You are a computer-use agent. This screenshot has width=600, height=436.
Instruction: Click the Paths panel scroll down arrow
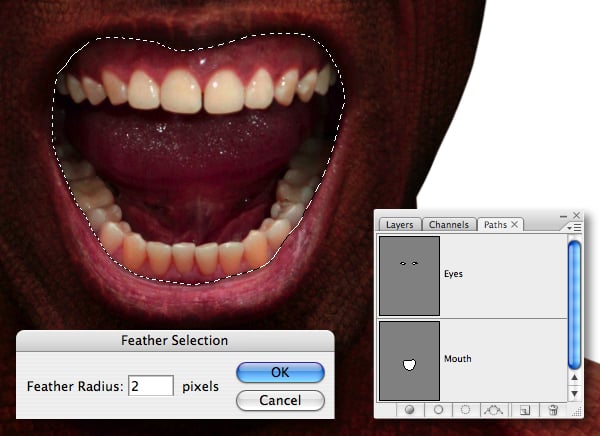(574, 394)
